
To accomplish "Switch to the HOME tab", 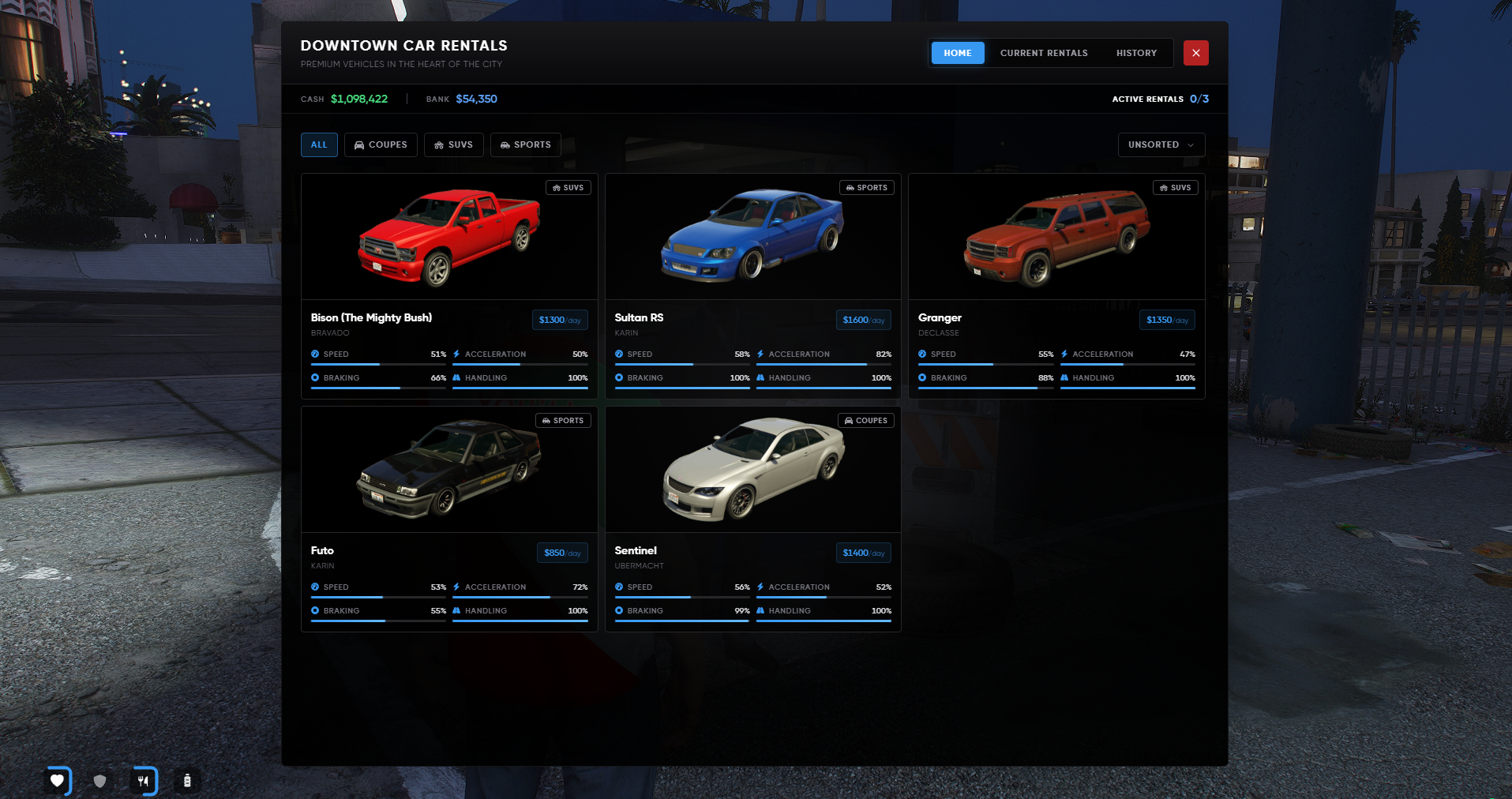I will [958, 53].
